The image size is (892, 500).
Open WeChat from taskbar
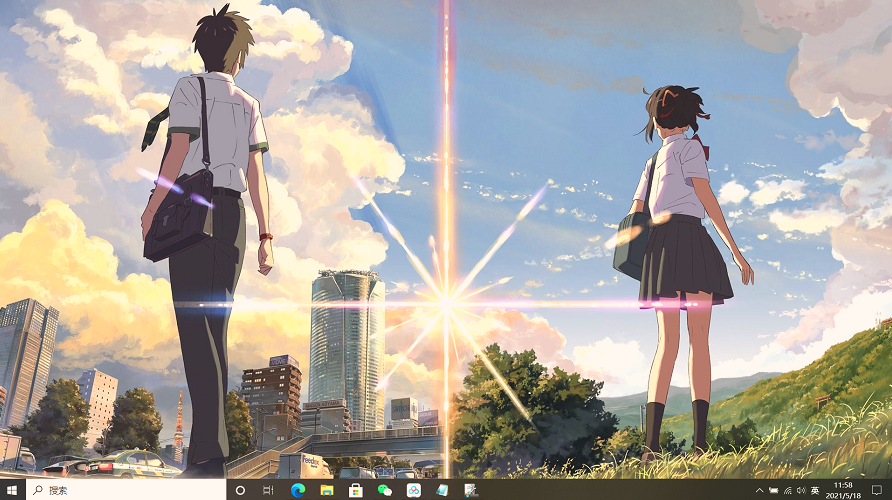385,490
